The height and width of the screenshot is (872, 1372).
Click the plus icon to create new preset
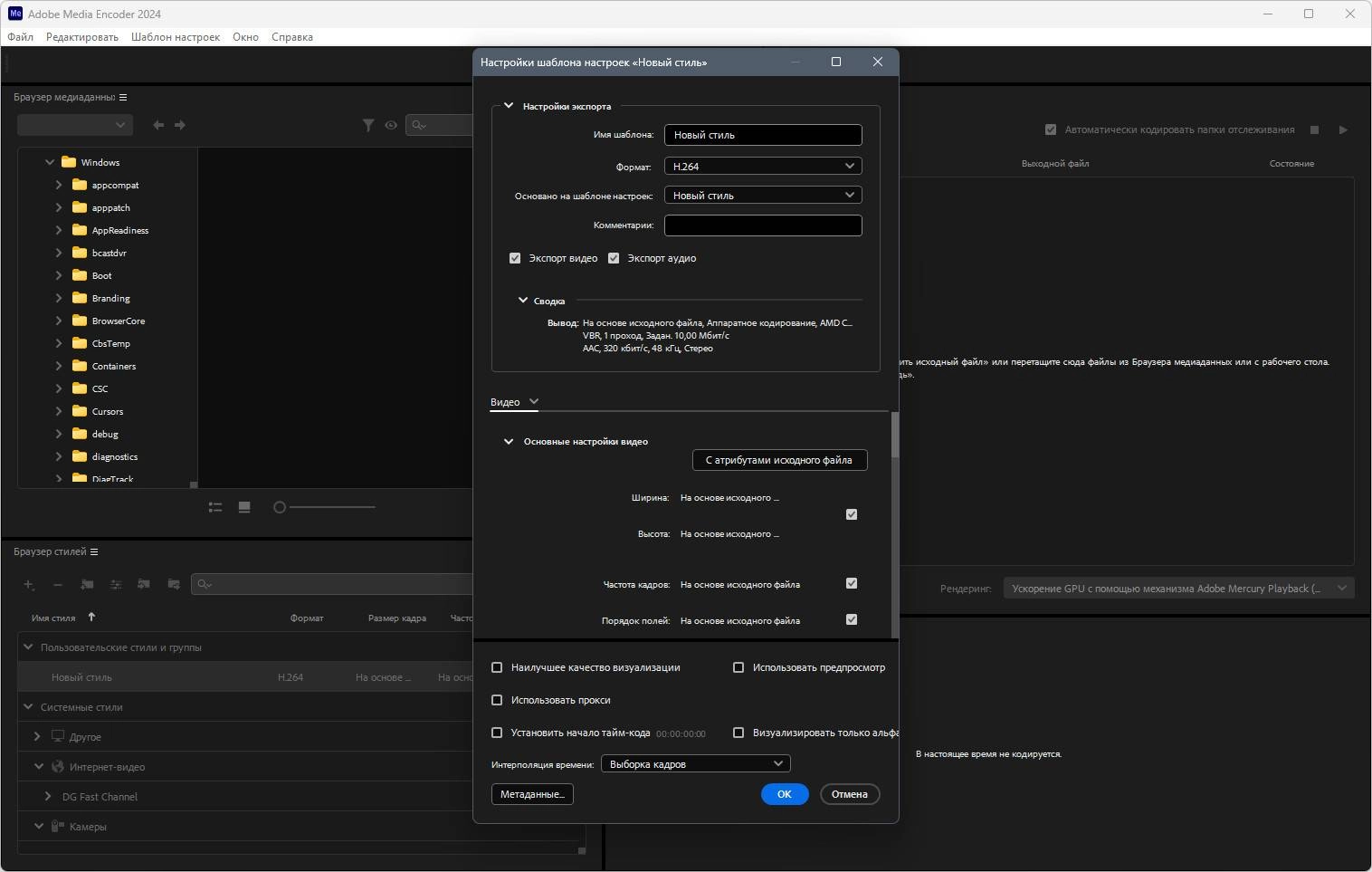pyautogui.click(x=29, y=584)
